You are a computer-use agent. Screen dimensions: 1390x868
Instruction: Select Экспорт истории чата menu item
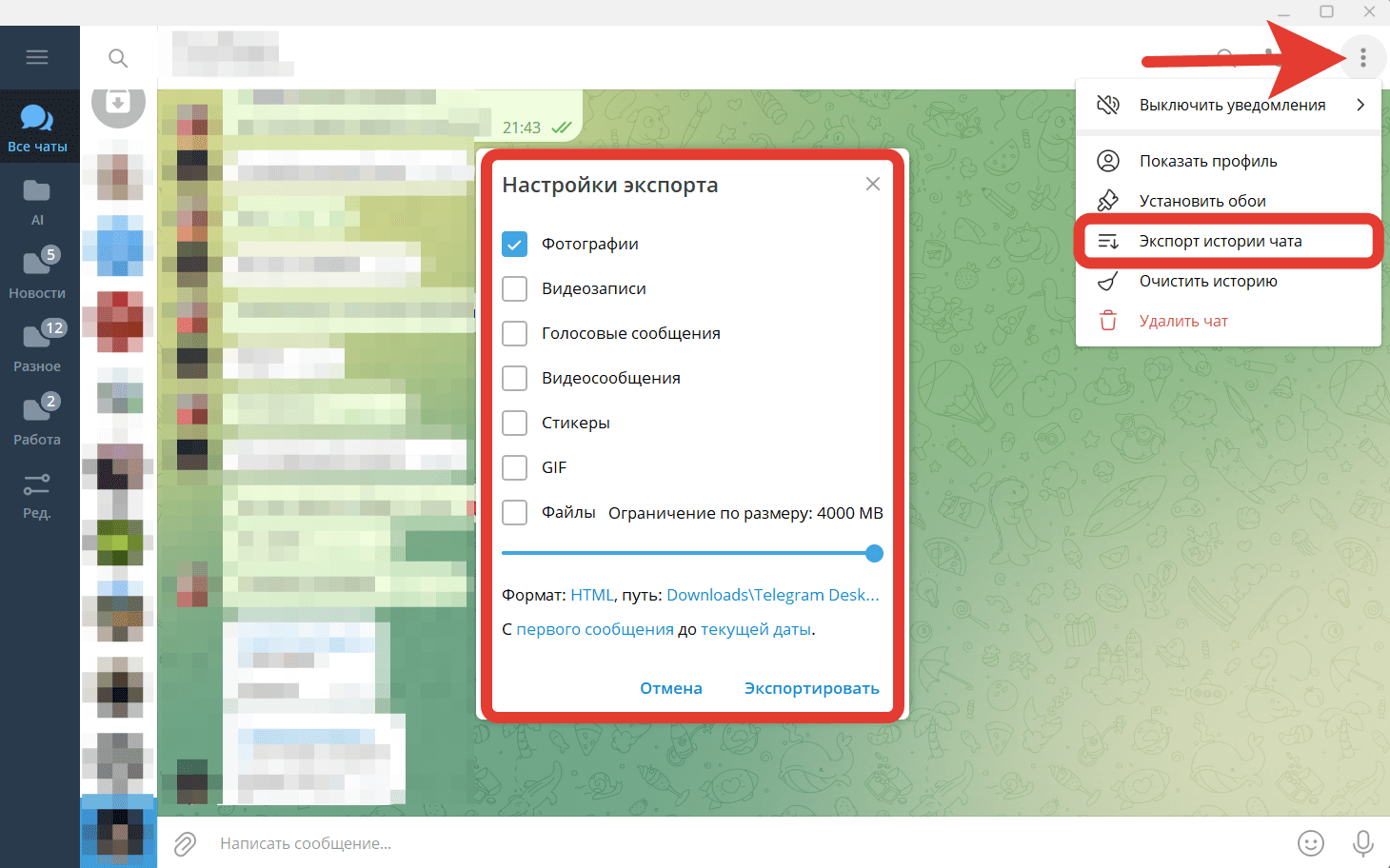[x=1228, y=241]
